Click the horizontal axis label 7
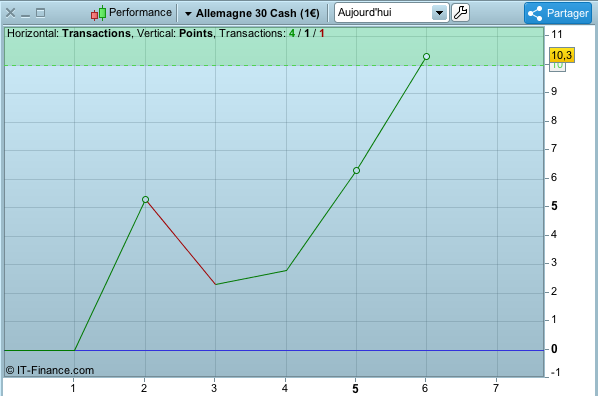598x396 pixels. pyautogui.click(x=495, y=388)
